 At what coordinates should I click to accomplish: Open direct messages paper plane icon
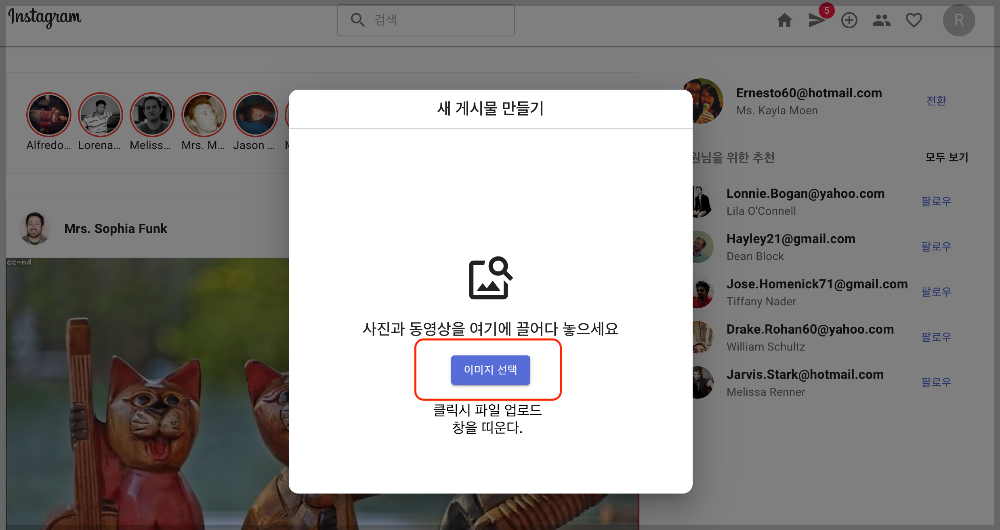[816, 20]
